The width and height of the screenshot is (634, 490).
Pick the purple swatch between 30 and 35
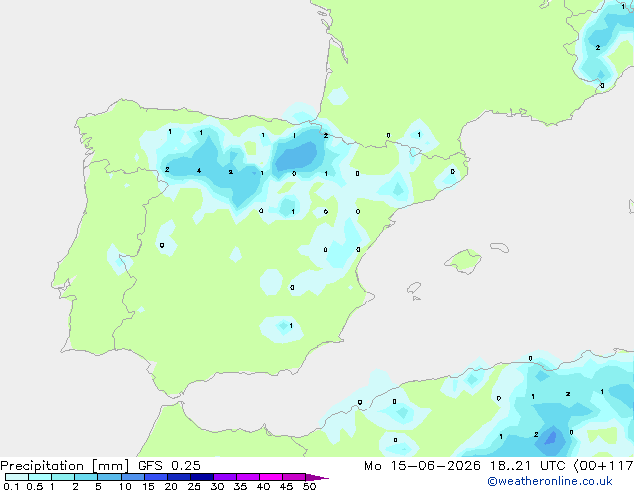(224, 477)
